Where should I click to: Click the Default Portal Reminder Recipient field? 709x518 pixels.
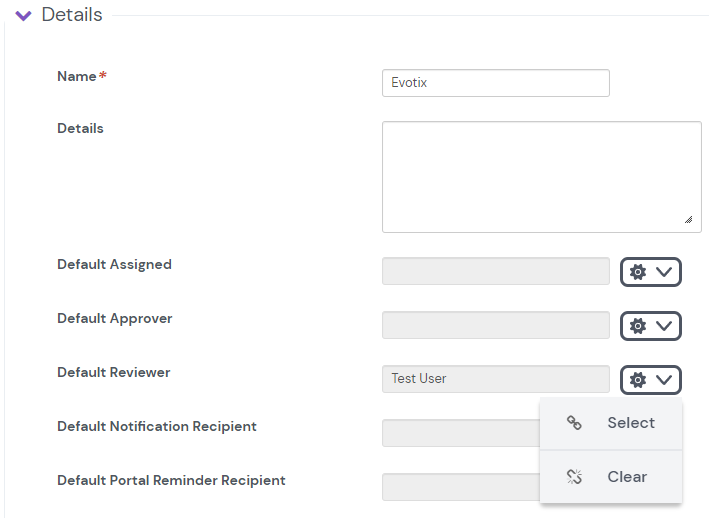[x=460, y=487]
